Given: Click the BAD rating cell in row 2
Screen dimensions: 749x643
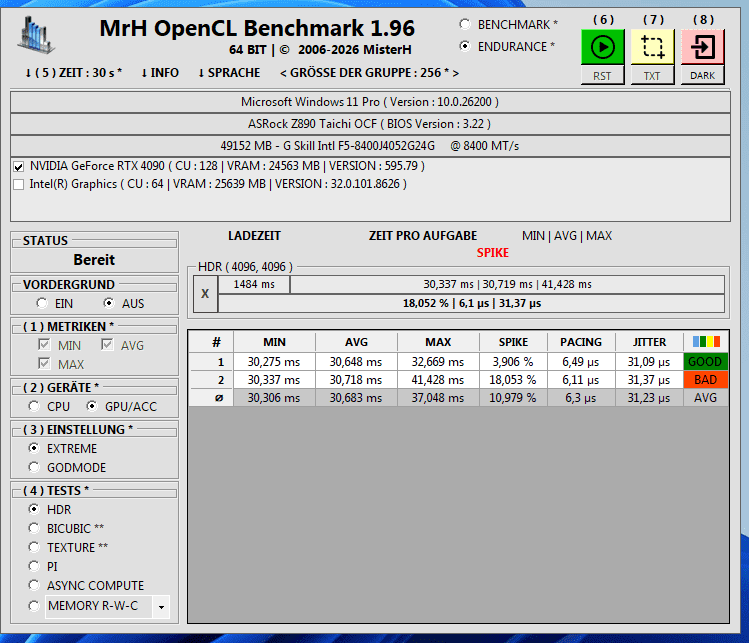Looking at the screenshot, I should click(x=706, y=380).
